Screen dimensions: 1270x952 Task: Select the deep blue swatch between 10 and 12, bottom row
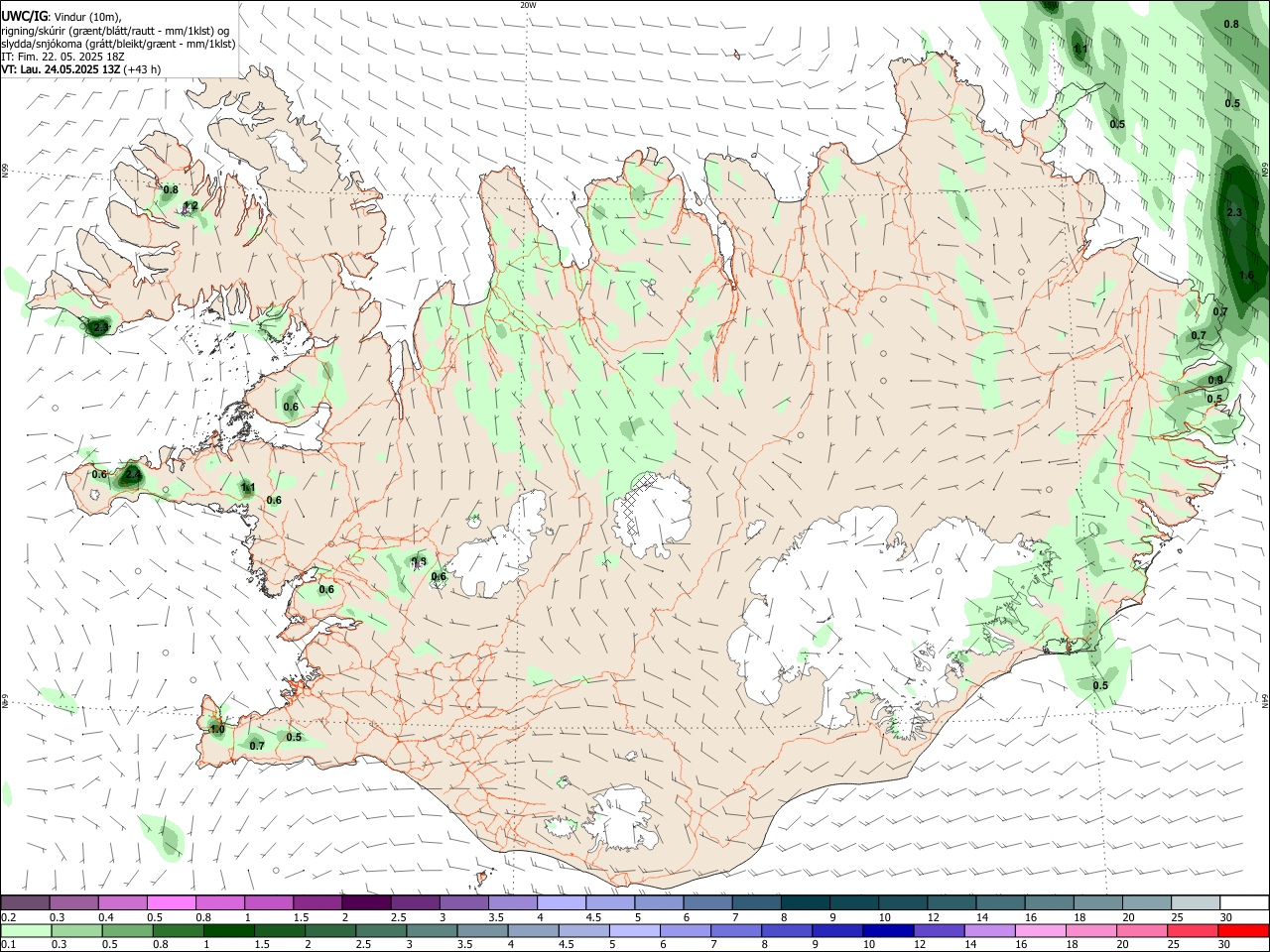(887, 931)
